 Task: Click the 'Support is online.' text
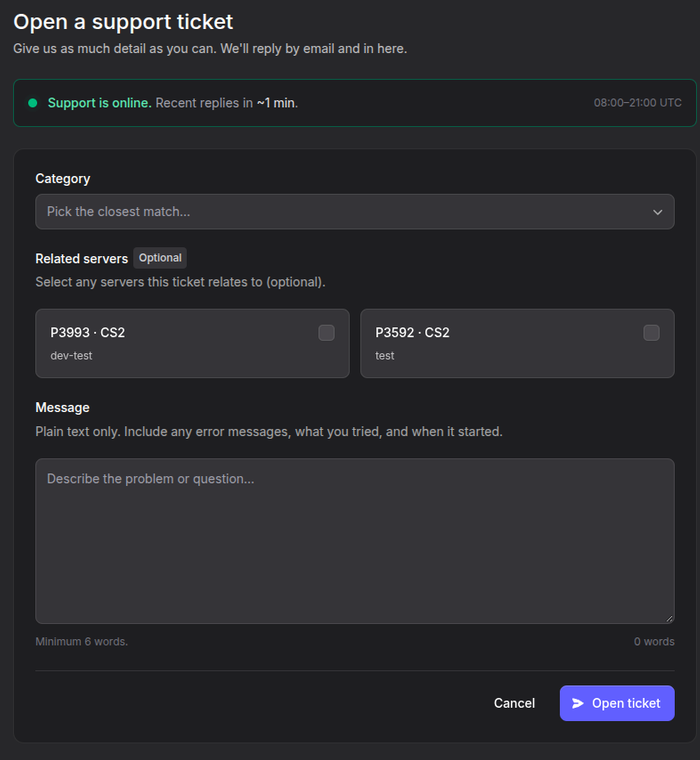tap(99, 103)
